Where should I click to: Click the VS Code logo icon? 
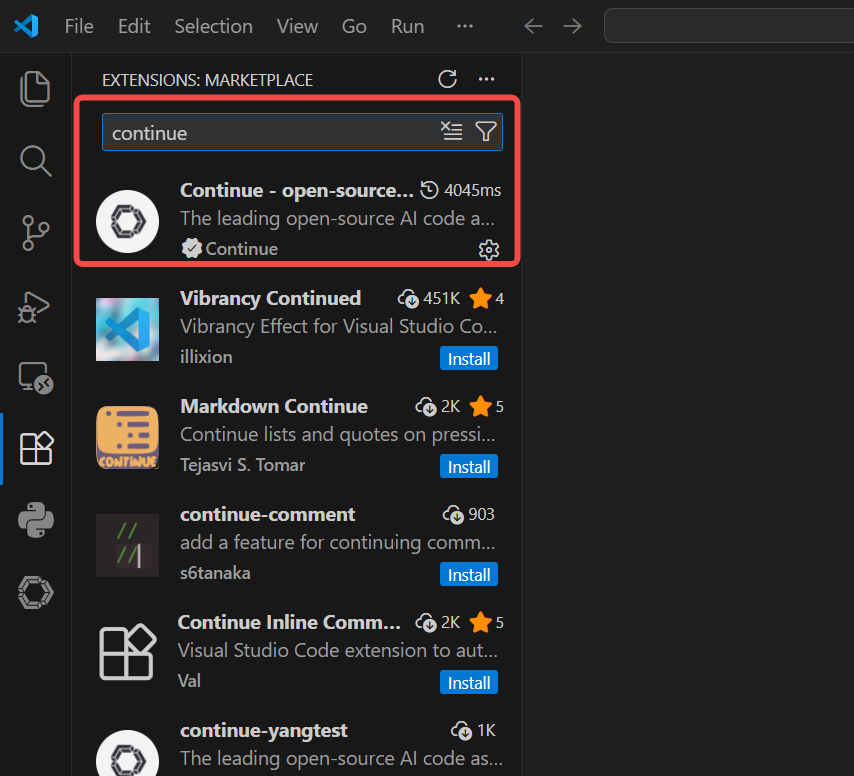(x=26, y=26)
